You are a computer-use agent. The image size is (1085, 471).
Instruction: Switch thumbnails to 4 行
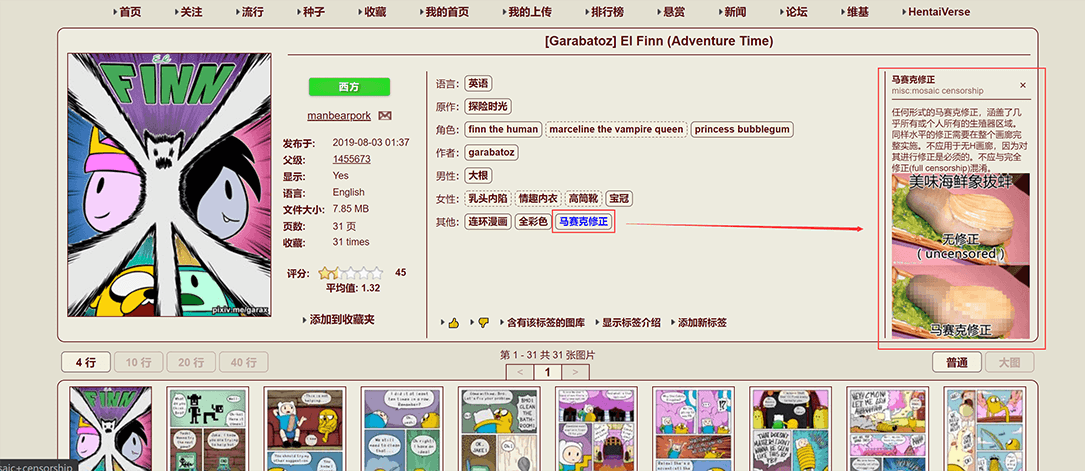85,362
